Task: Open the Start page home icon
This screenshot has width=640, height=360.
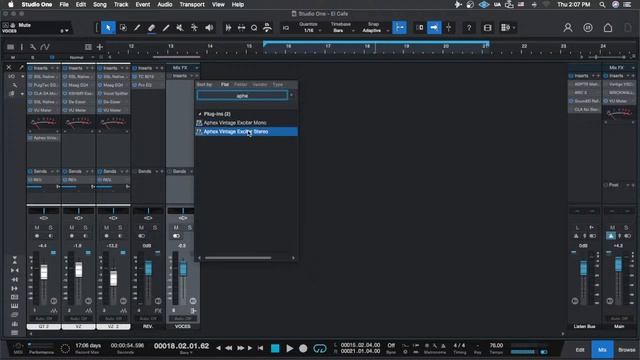Action: tap(608, 28)
